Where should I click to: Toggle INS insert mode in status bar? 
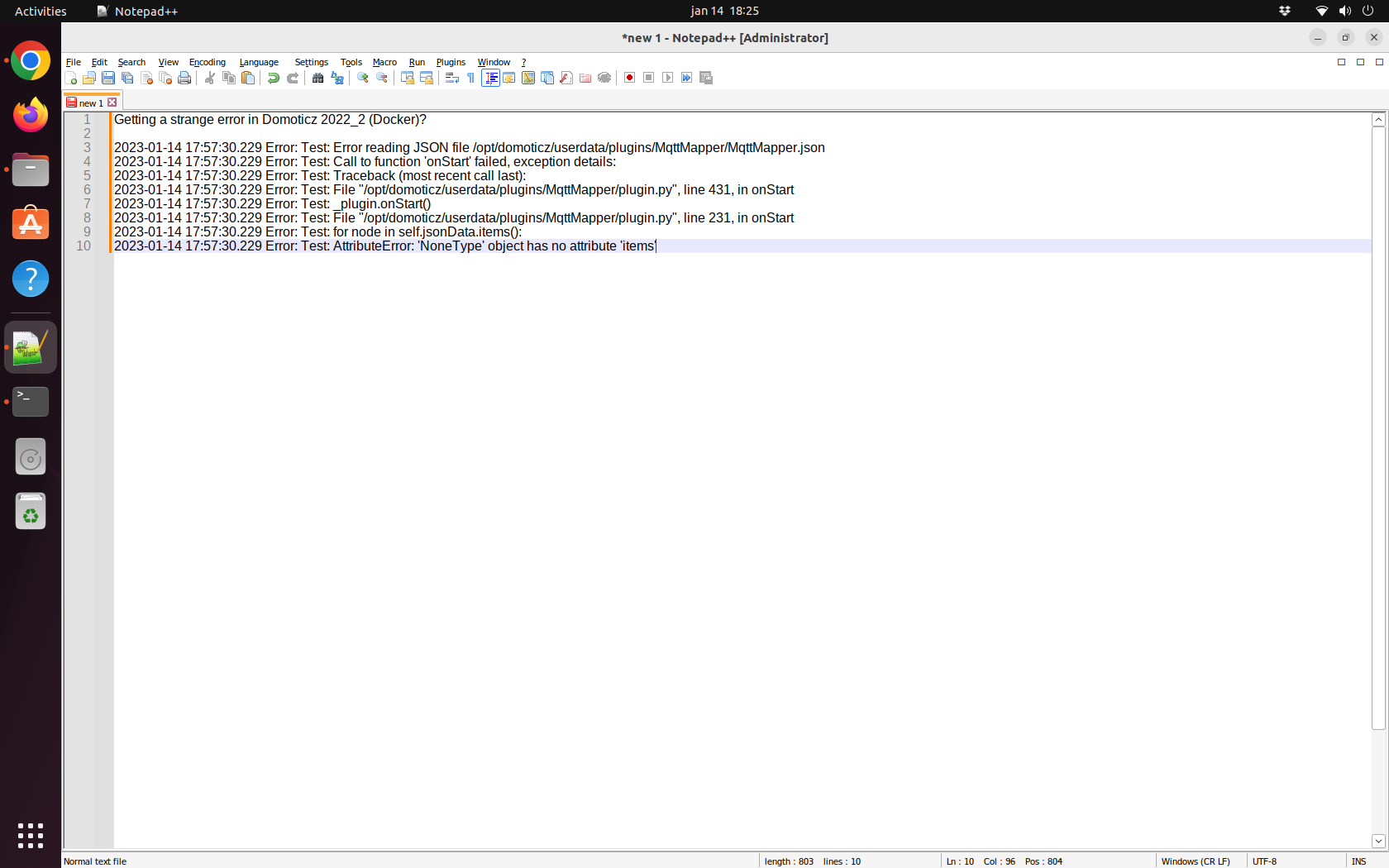tap(1359, 861)
